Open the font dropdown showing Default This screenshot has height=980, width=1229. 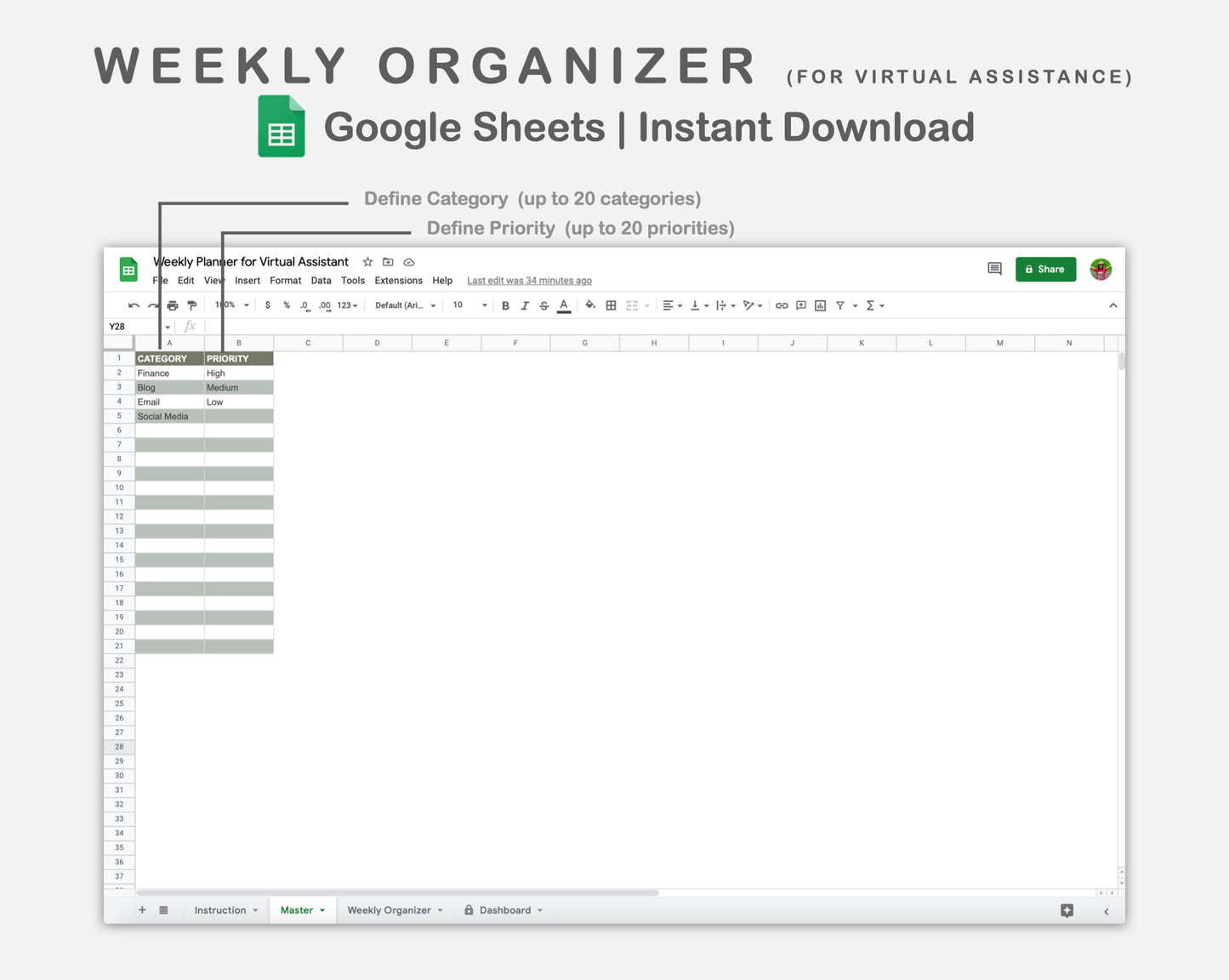point(404,305)
